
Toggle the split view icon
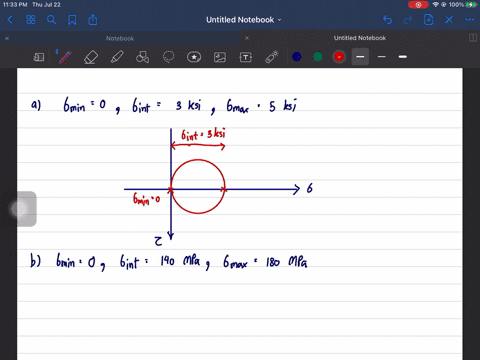pos(473,38)
